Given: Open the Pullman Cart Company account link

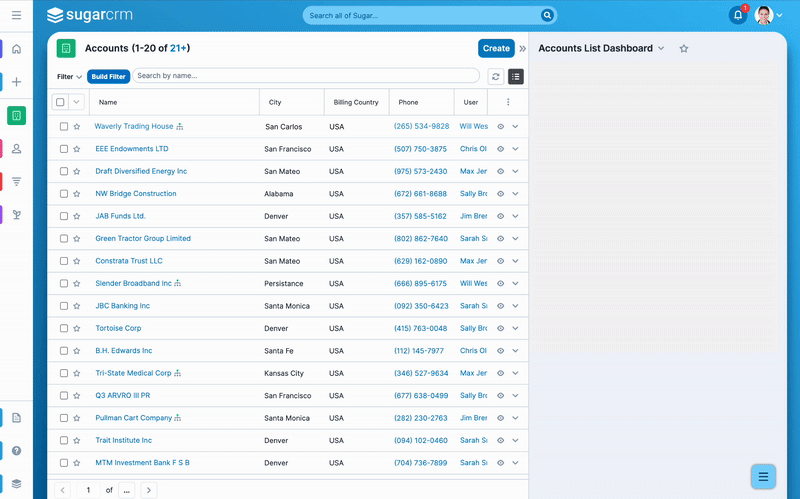Looking at the screenshot, I should click(x=134, y=418).
